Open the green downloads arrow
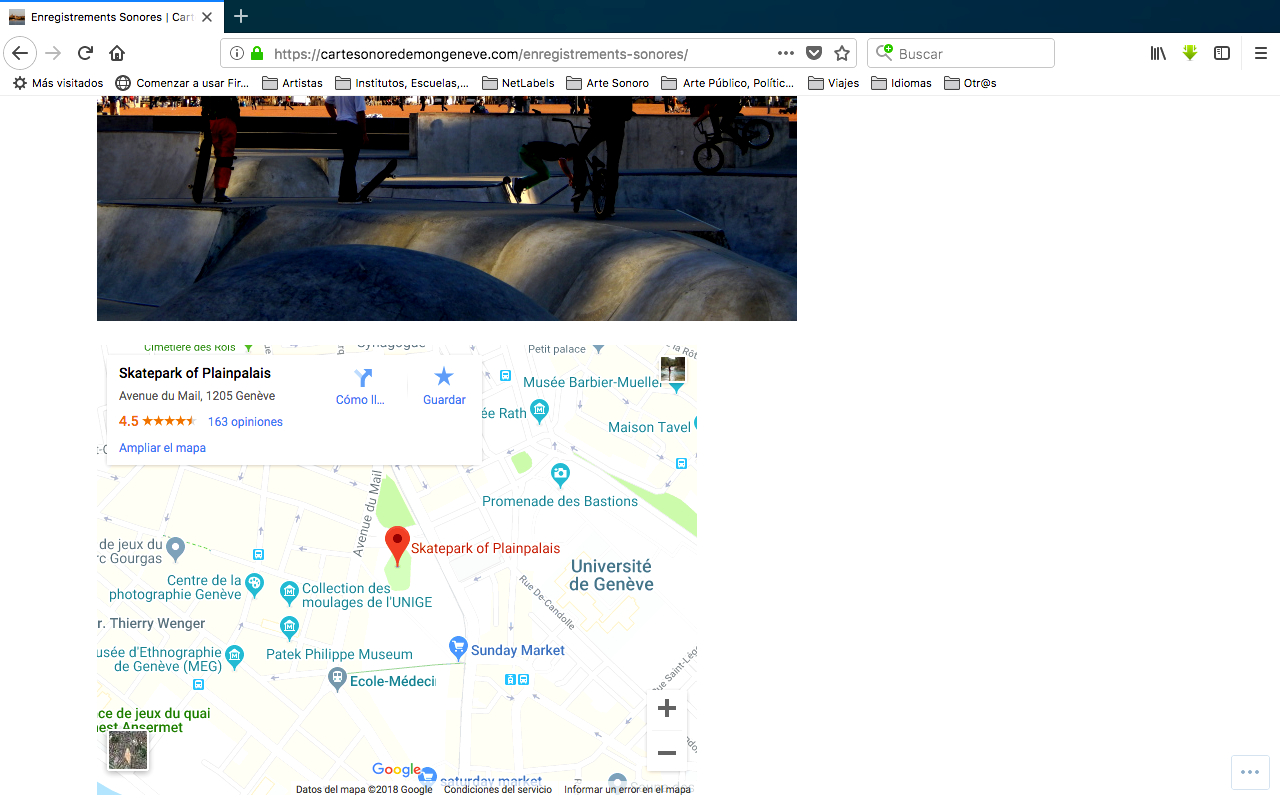 (x=1189, y=53)
